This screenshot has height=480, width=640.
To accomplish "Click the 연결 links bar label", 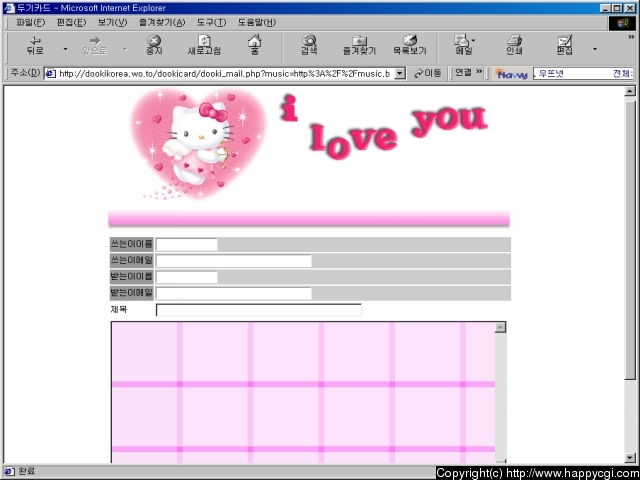I will [463, 73].
